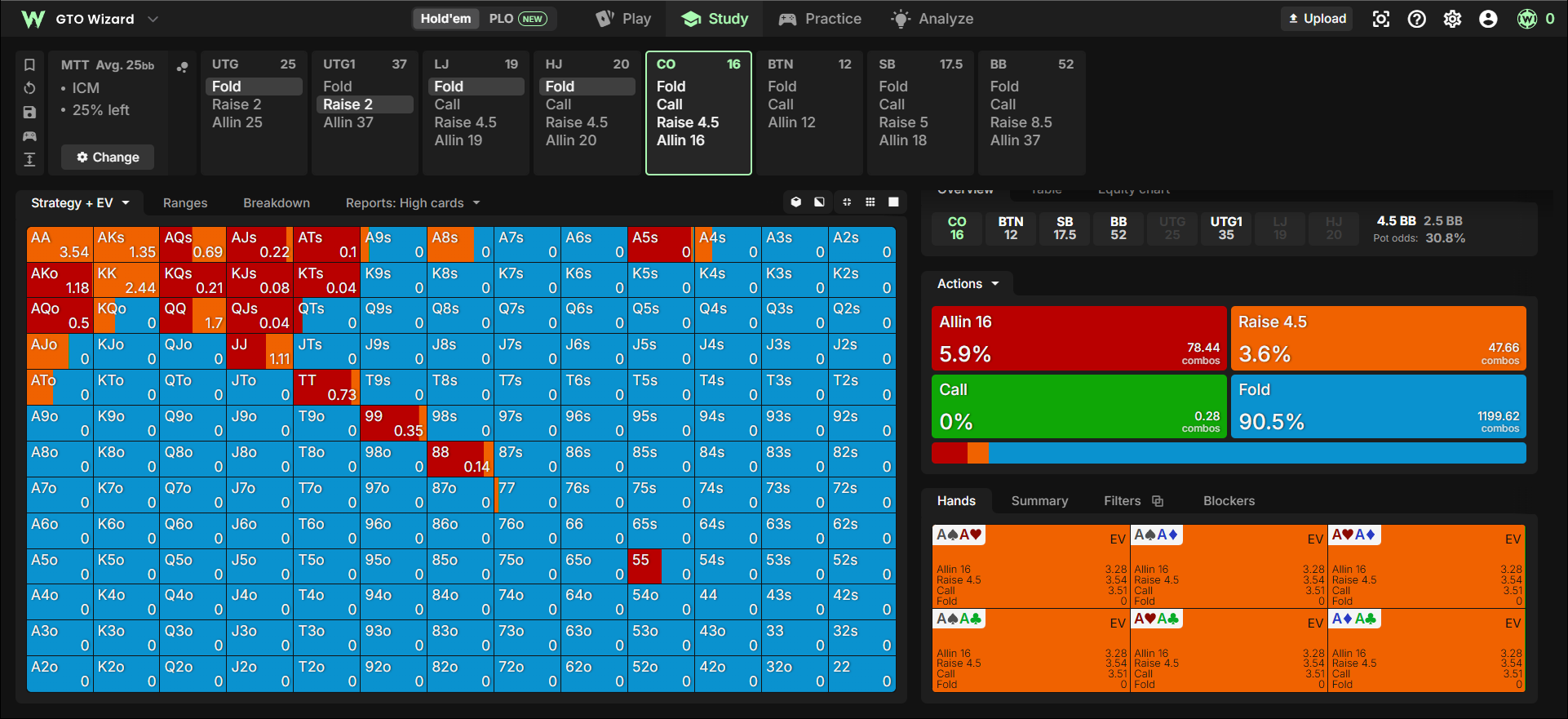Viewport: 1568px width, 719px height.
Task: Click the KK cell in the hand matrix
Action: click(126, 280)
